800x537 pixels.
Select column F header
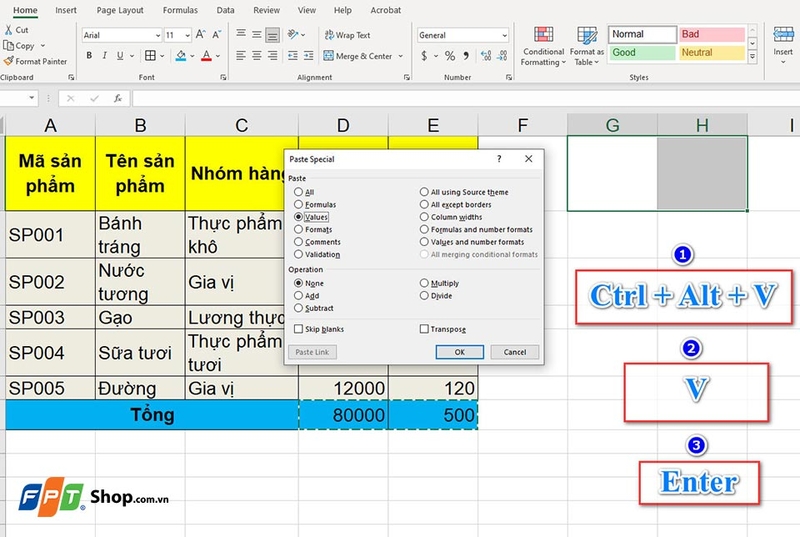pyautogui.click(x=522, y=125)
